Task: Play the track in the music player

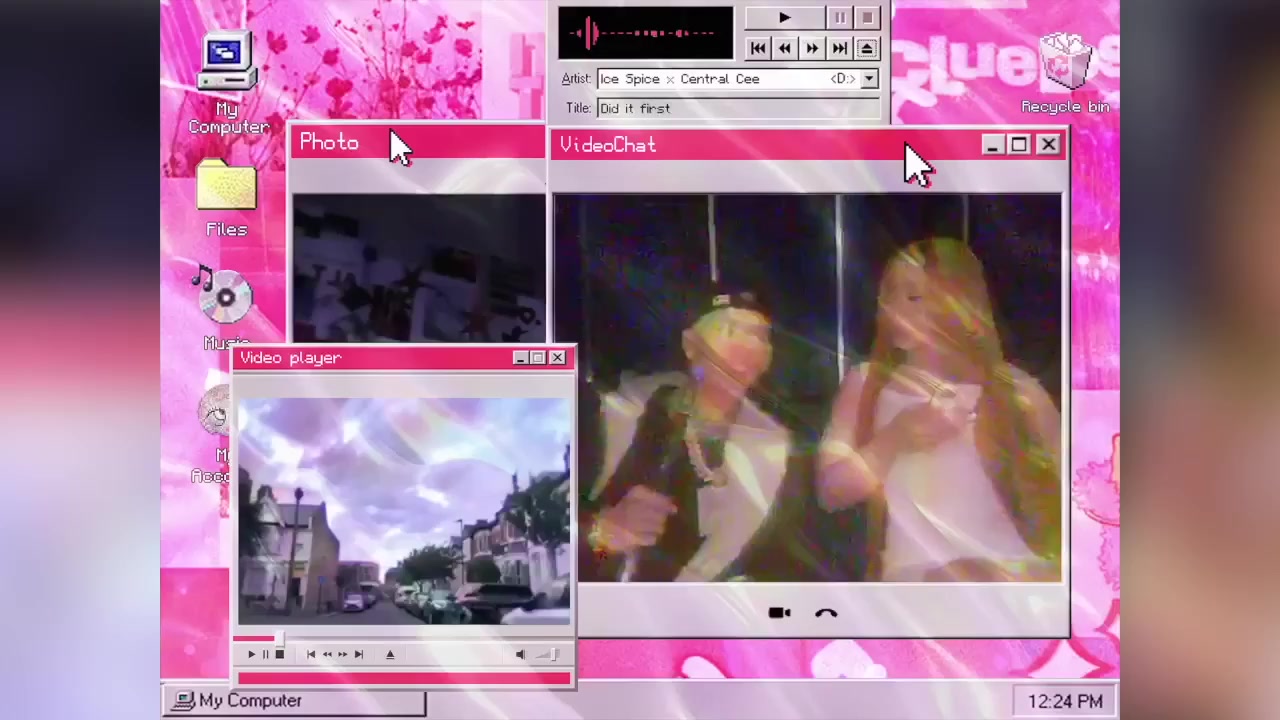Action: click(x=785, y=18)
